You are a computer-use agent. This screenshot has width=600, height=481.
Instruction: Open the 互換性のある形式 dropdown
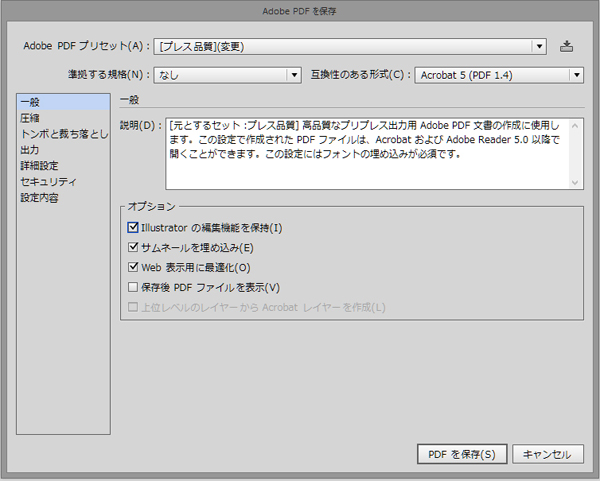499,75
